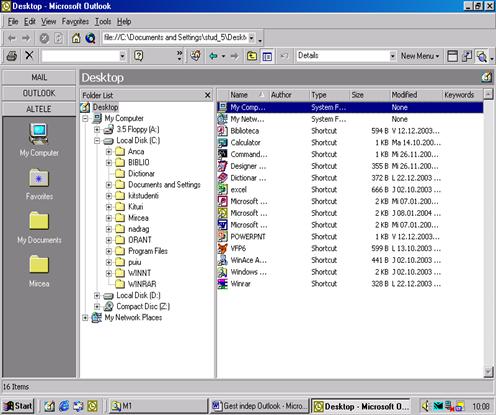
Task: Open My Documents shortcut in Outlook bar
Action: point(39,227)
